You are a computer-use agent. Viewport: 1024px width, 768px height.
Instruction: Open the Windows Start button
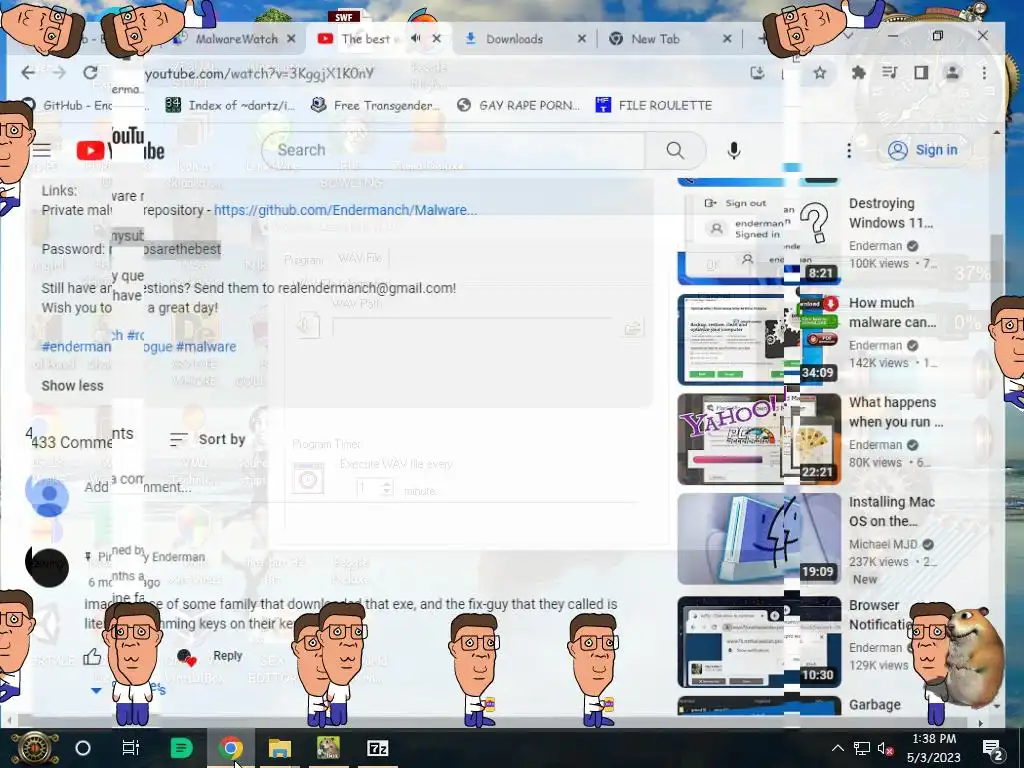point(34,748)
